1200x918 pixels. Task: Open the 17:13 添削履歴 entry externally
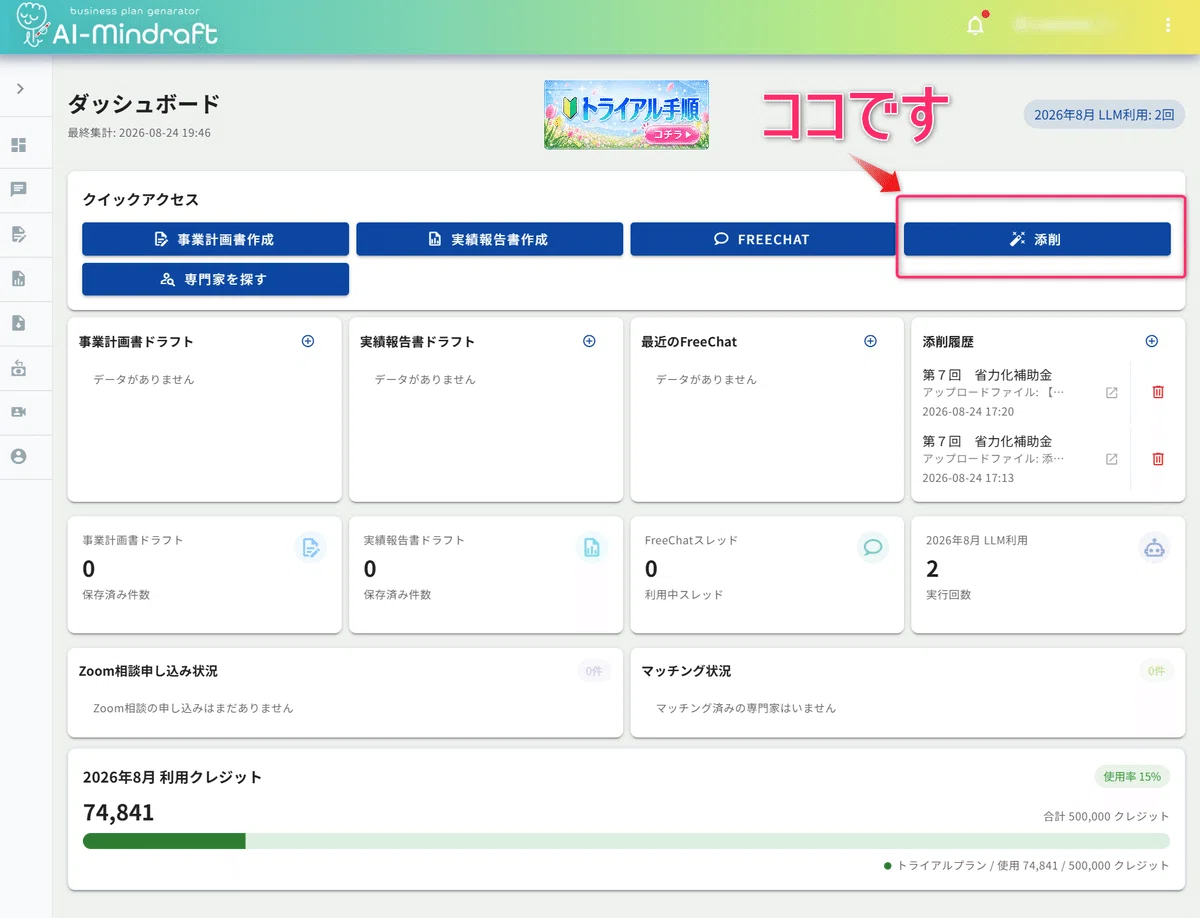pyautogui.click(x=1111, y=459)
